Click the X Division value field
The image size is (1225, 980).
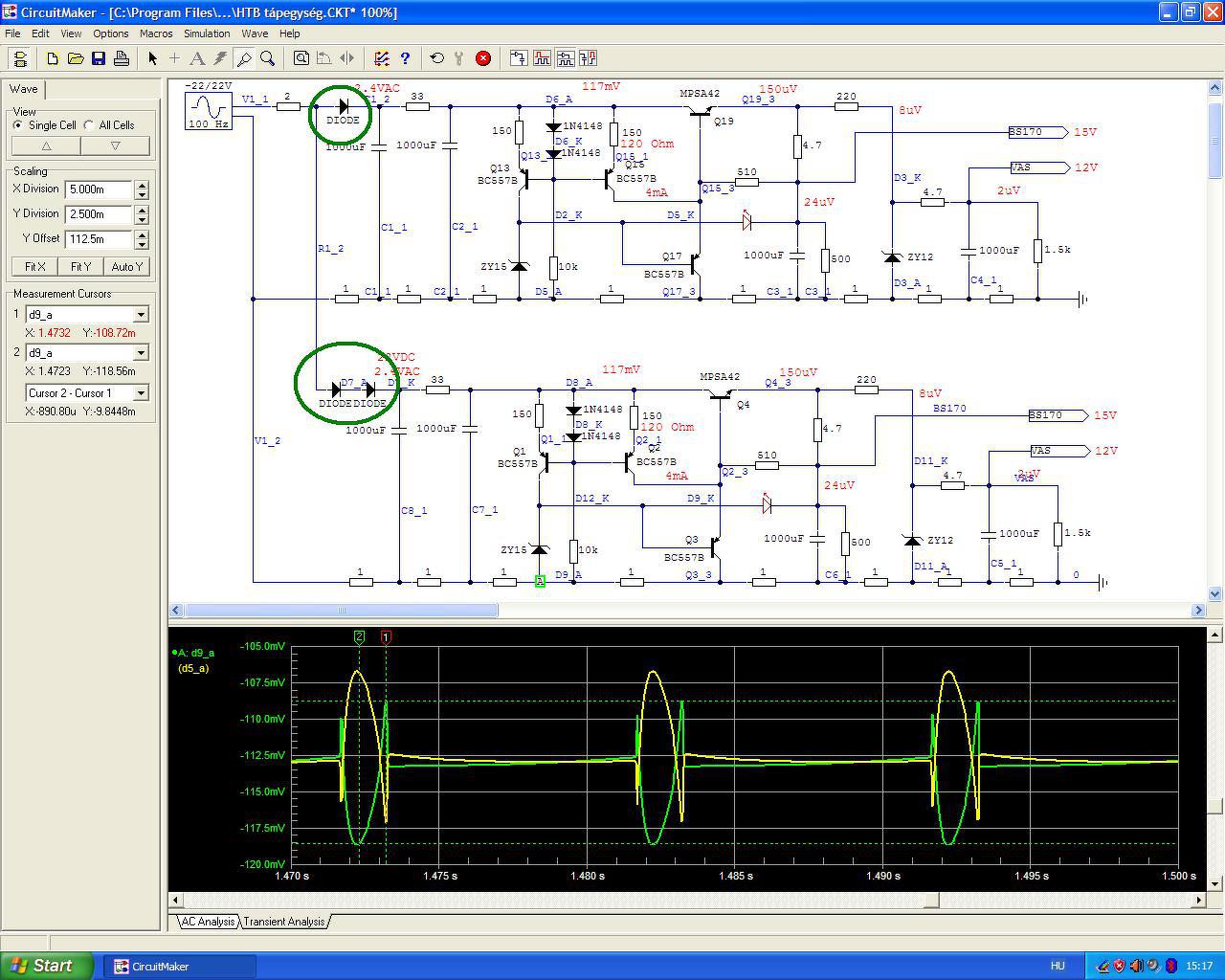click(99, 189)
